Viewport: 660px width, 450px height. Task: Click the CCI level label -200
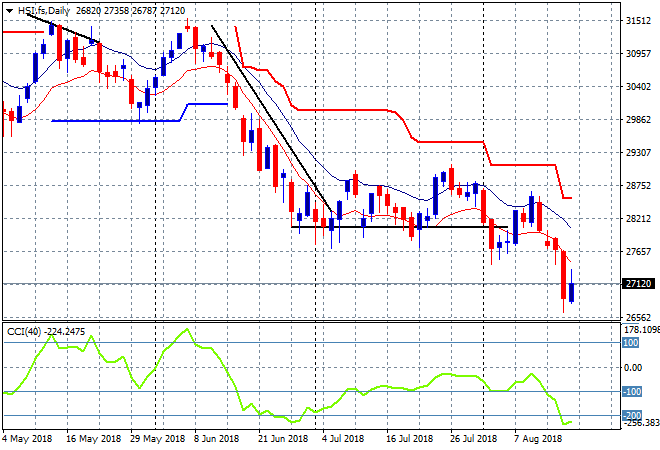point(632,415)
